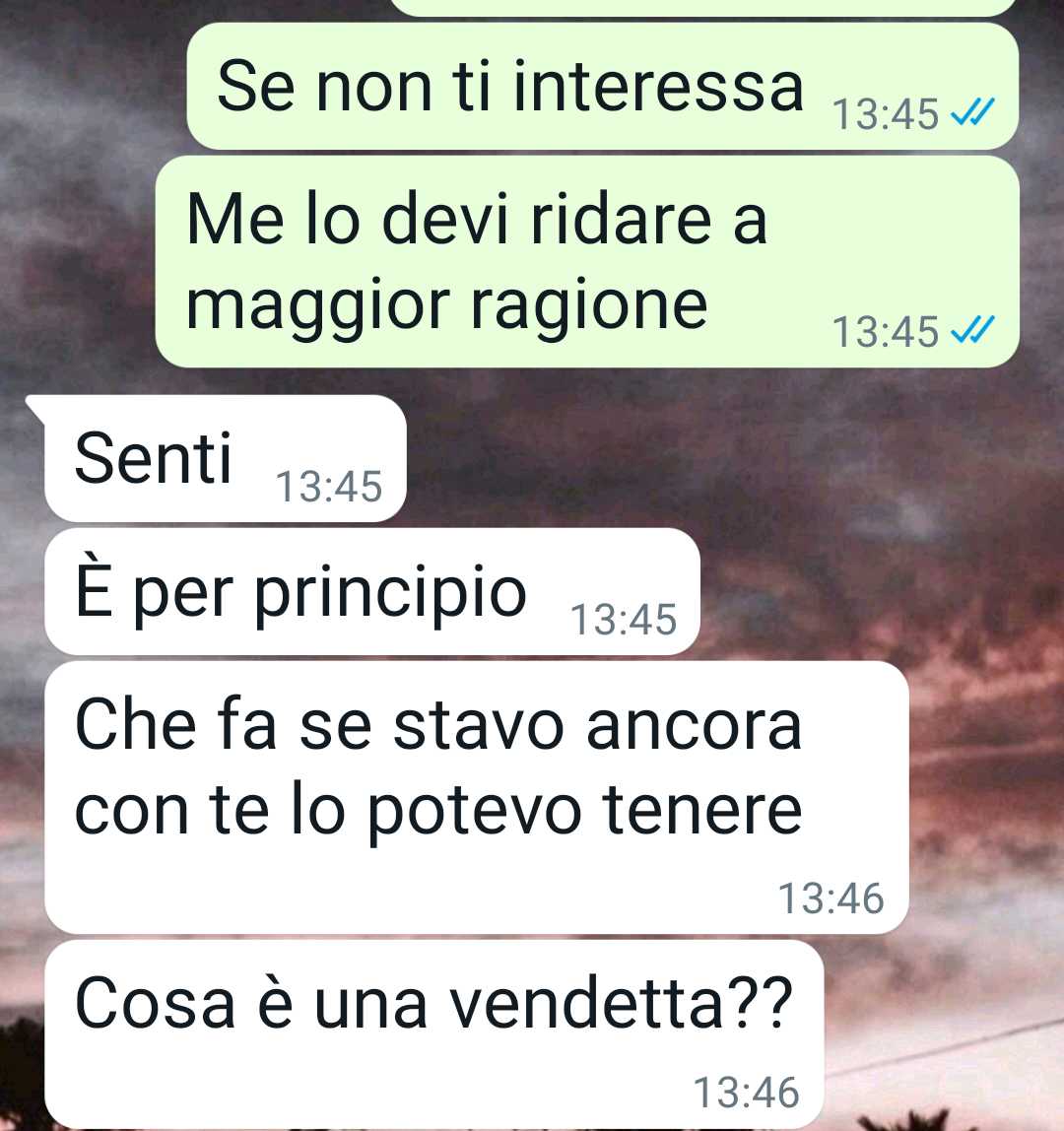Click the timestamp on "È per principio"

624,620
